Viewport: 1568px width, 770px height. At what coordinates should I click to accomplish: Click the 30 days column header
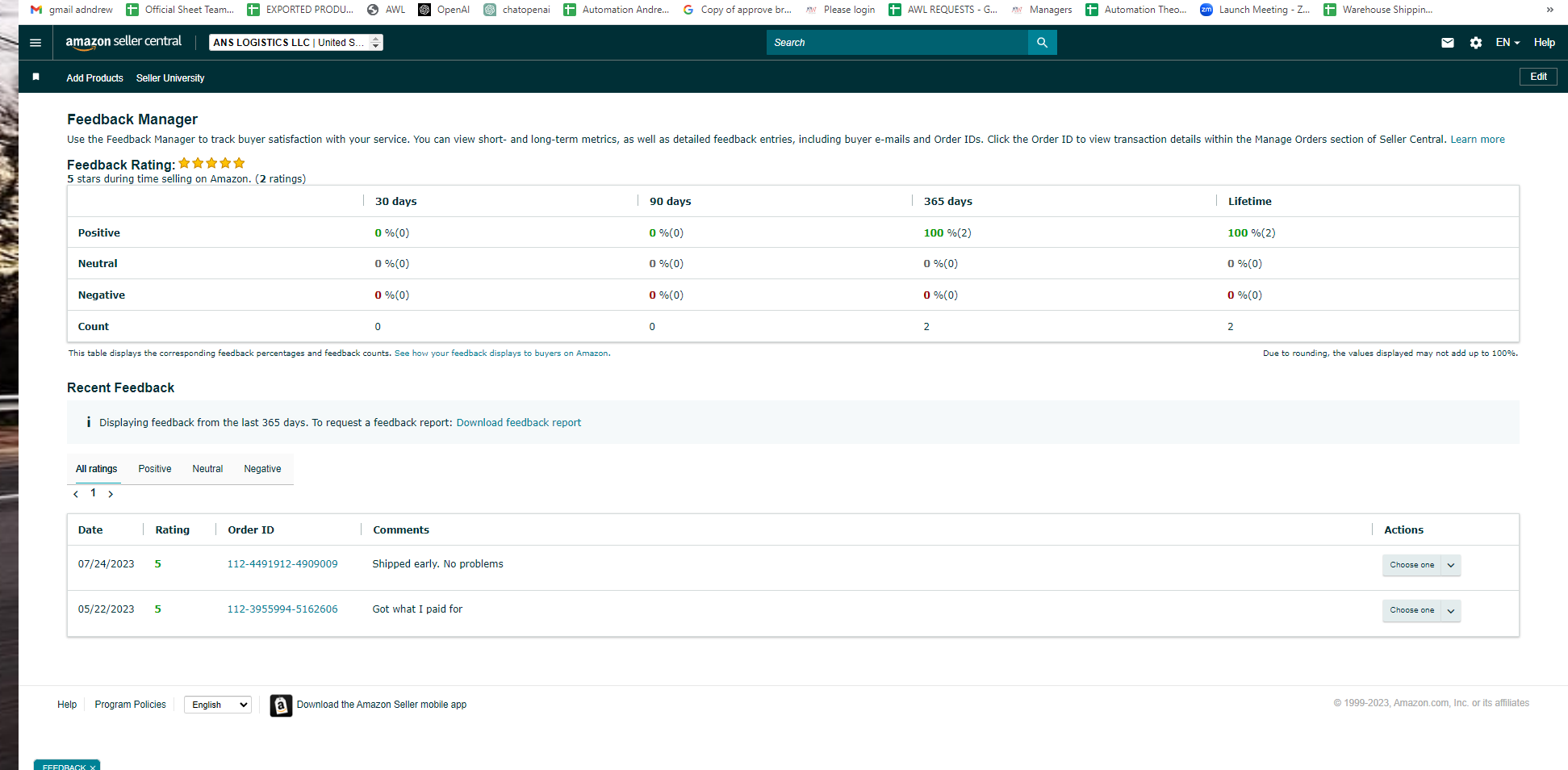click(396, 202)
